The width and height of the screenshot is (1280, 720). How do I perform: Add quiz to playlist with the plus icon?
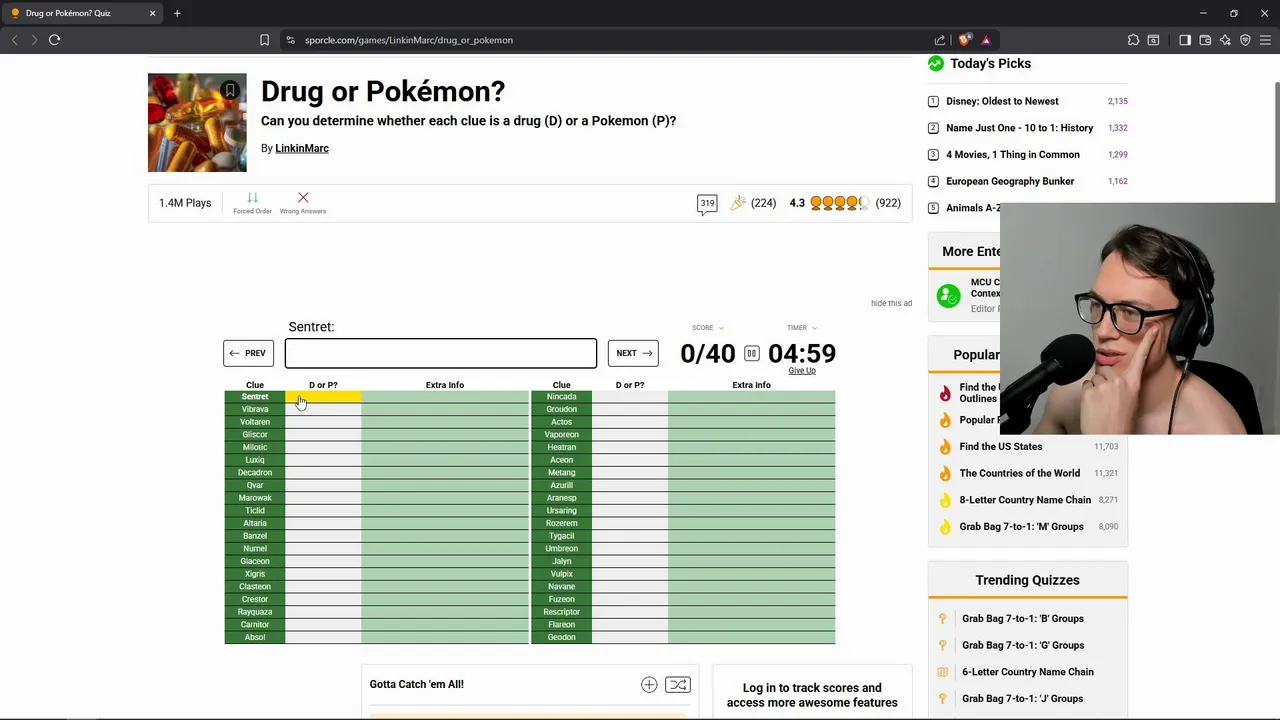pyautogui.click(x=649, y=684)
